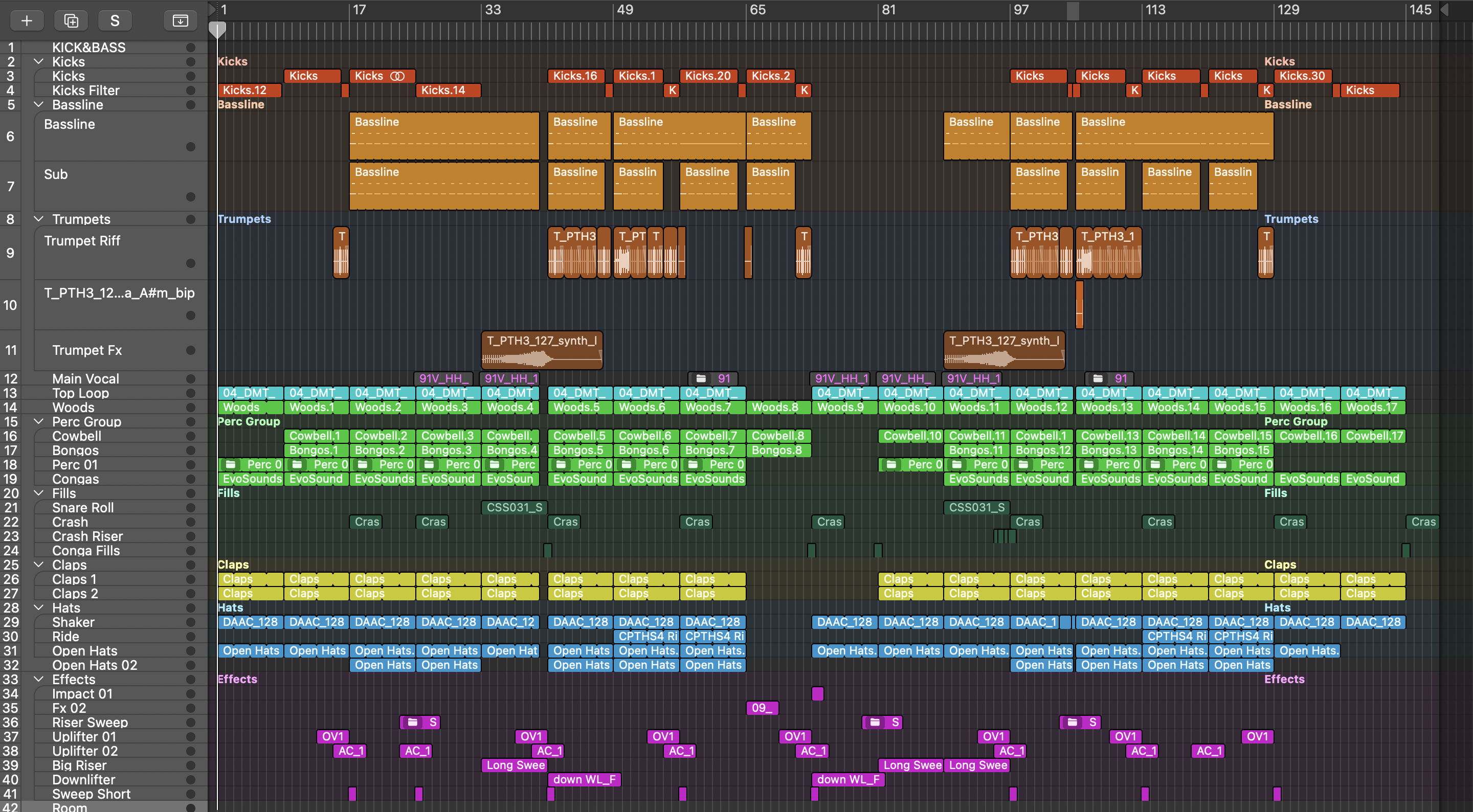The height and width of the screenshot is (812, 1473).
Task: Open the Main Vocal folder region near bar 57
Action: tap(712, 378)
